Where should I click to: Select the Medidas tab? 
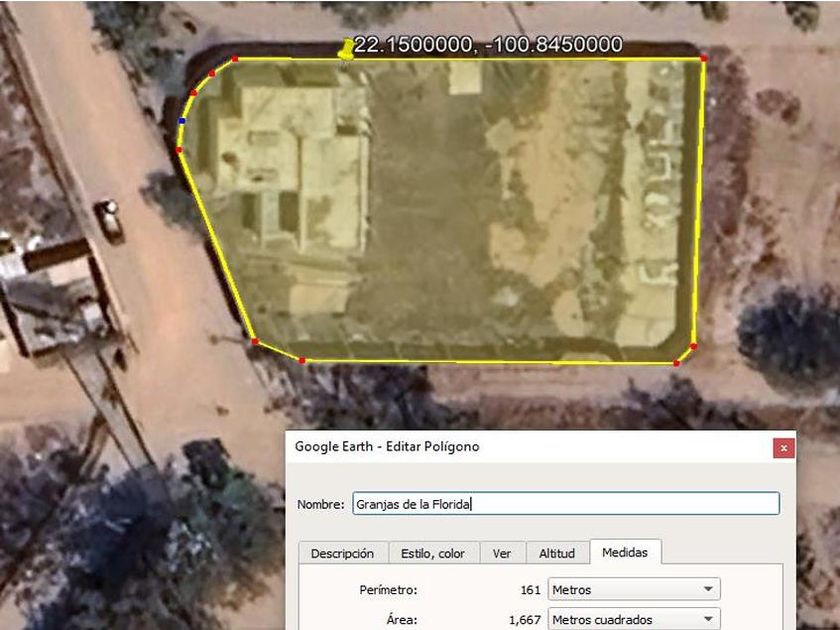(x=625, y=552)
